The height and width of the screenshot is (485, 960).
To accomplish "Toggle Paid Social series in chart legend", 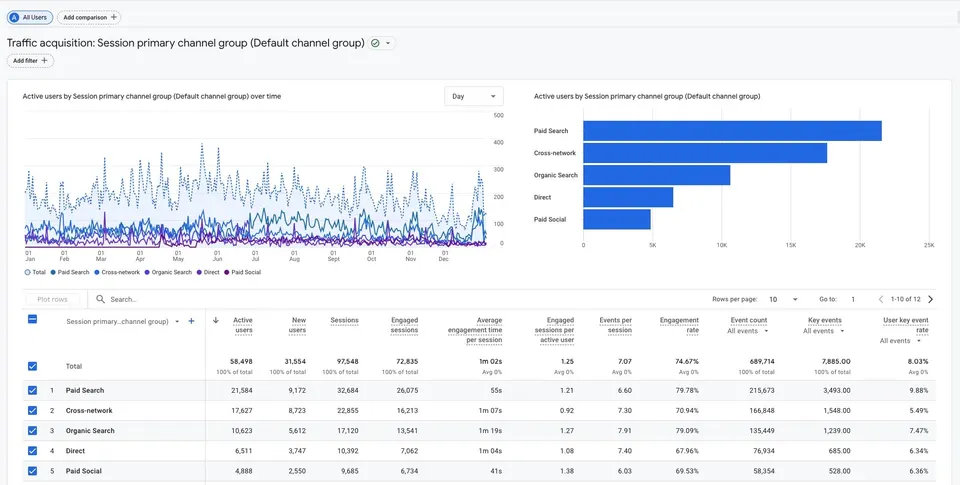I will [x=243, y=273].
